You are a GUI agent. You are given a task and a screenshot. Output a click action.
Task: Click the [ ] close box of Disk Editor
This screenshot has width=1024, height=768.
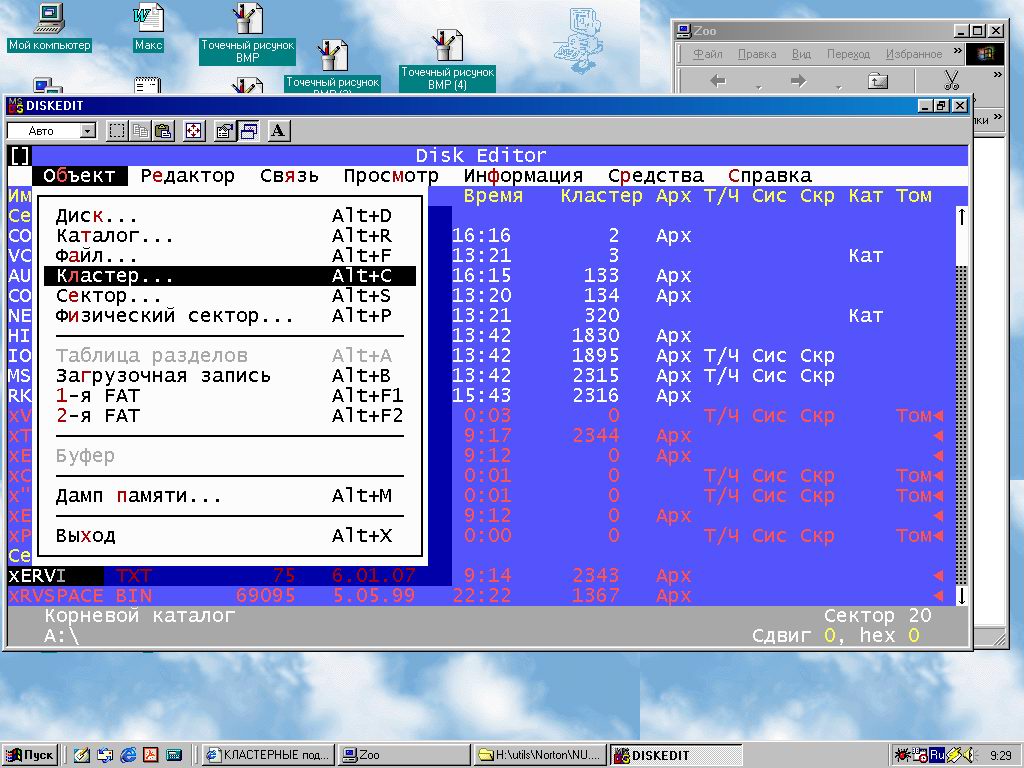point(20,155)
